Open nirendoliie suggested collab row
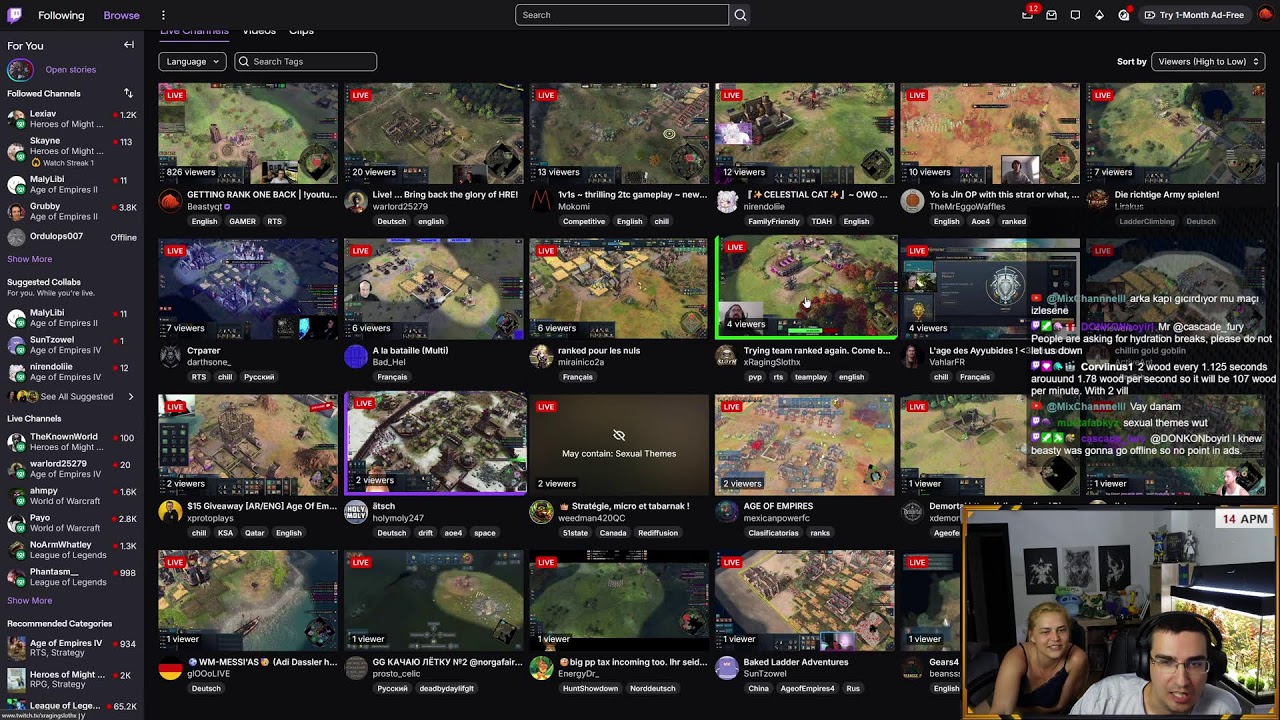Viewport: 1280px width, 720px height. [x=72, y=371]
